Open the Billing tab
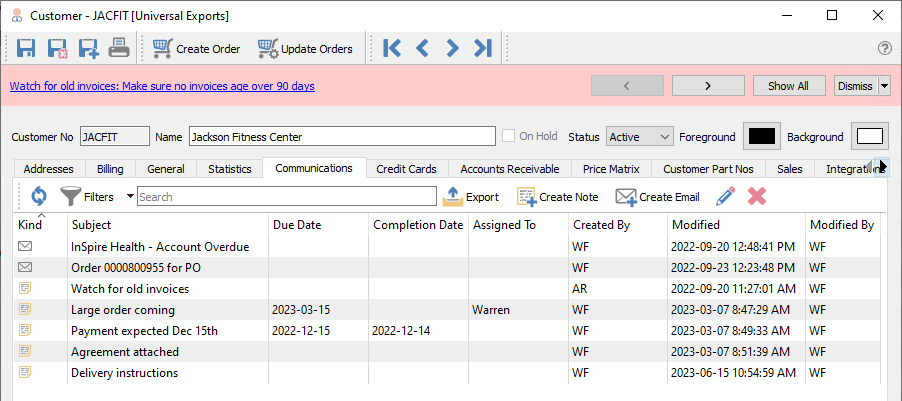Screen dimensions: 902x401 click(x=110, y=169)
